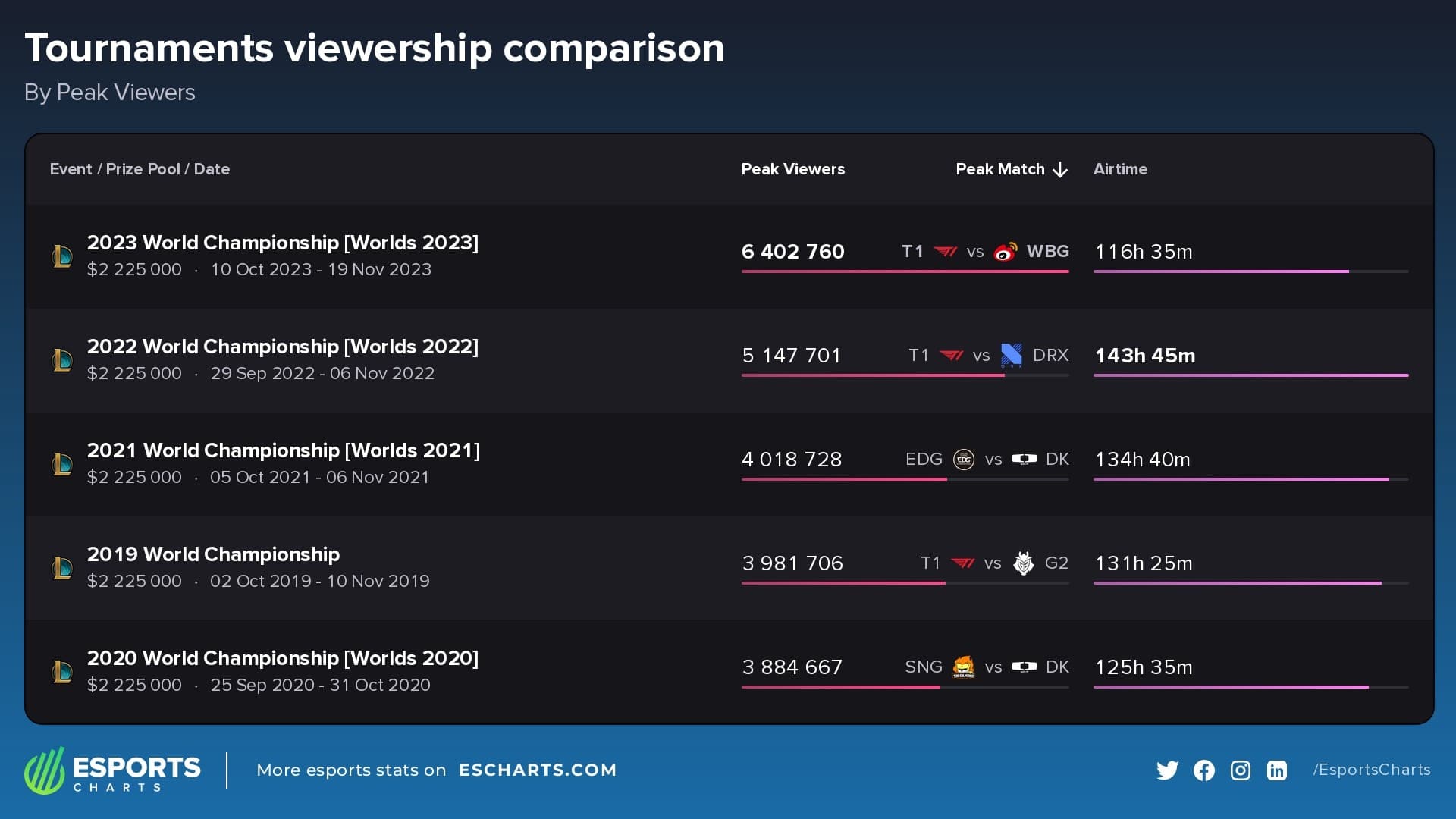Viewport: 1456px width, 819px height.
Task: Open 2022 World Championship event title
Action: pyautogui.click(x=282, y=347)
